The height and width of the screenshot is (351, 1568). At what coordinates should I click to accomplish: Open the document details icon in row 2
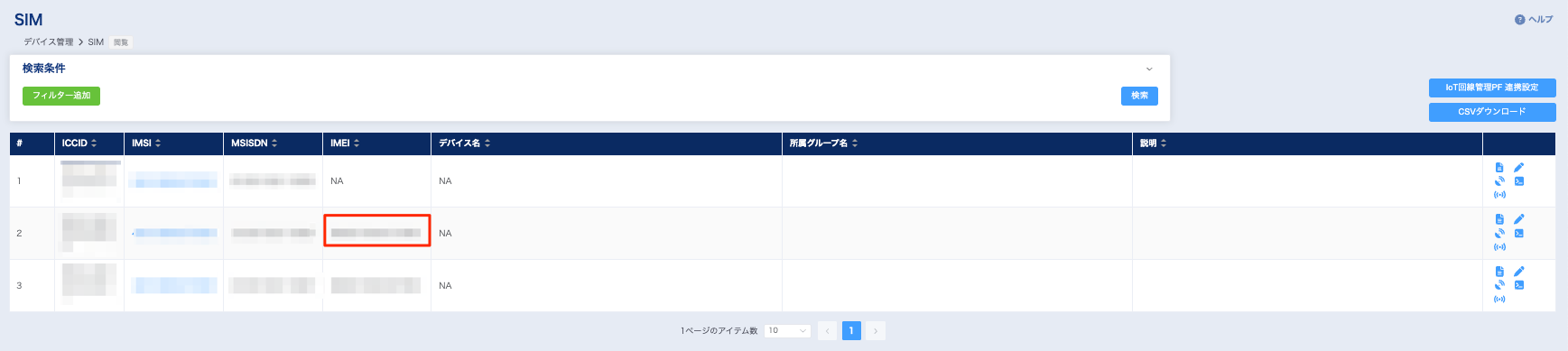[1499, 219]
